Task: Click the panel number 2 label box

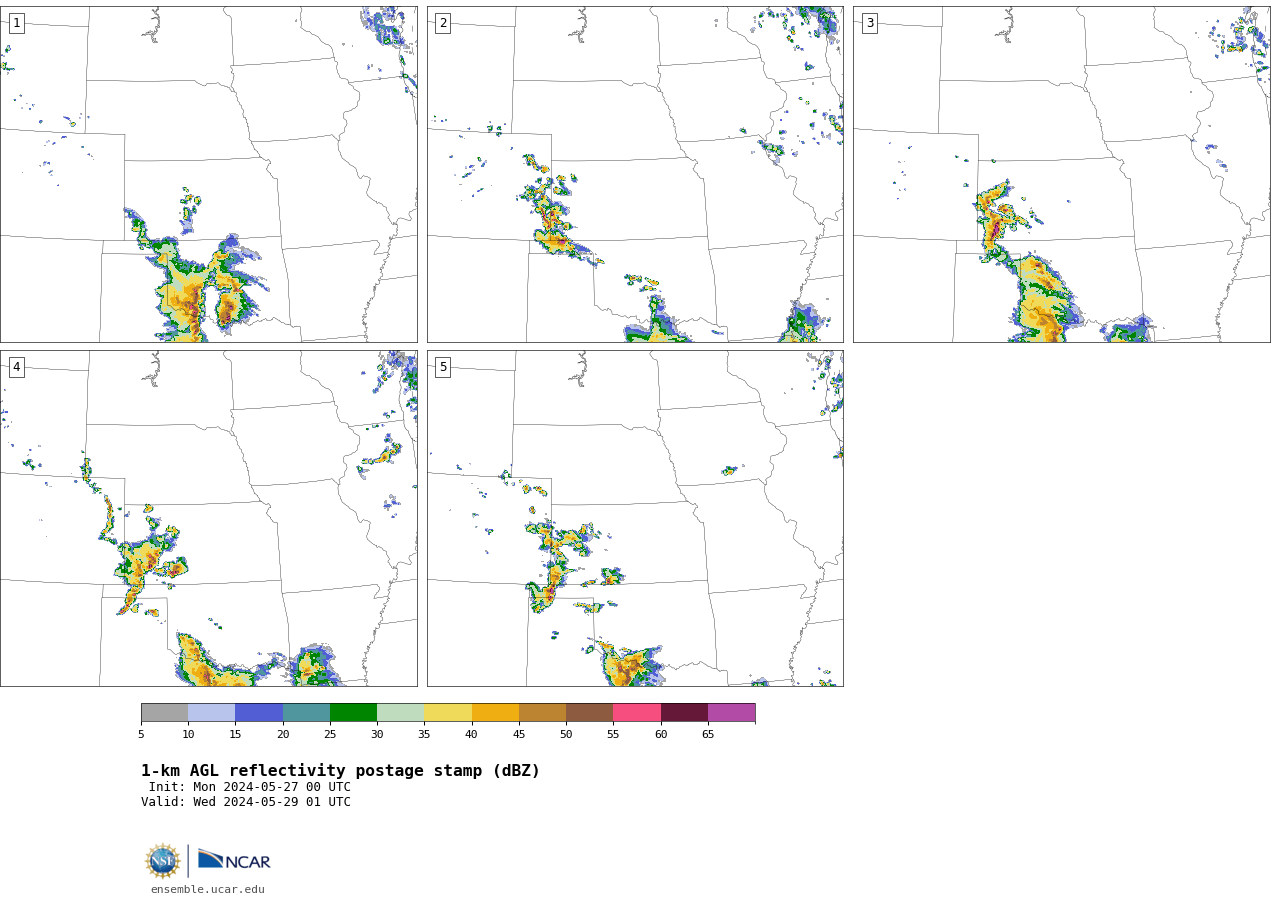Action: tap(443, 23)
